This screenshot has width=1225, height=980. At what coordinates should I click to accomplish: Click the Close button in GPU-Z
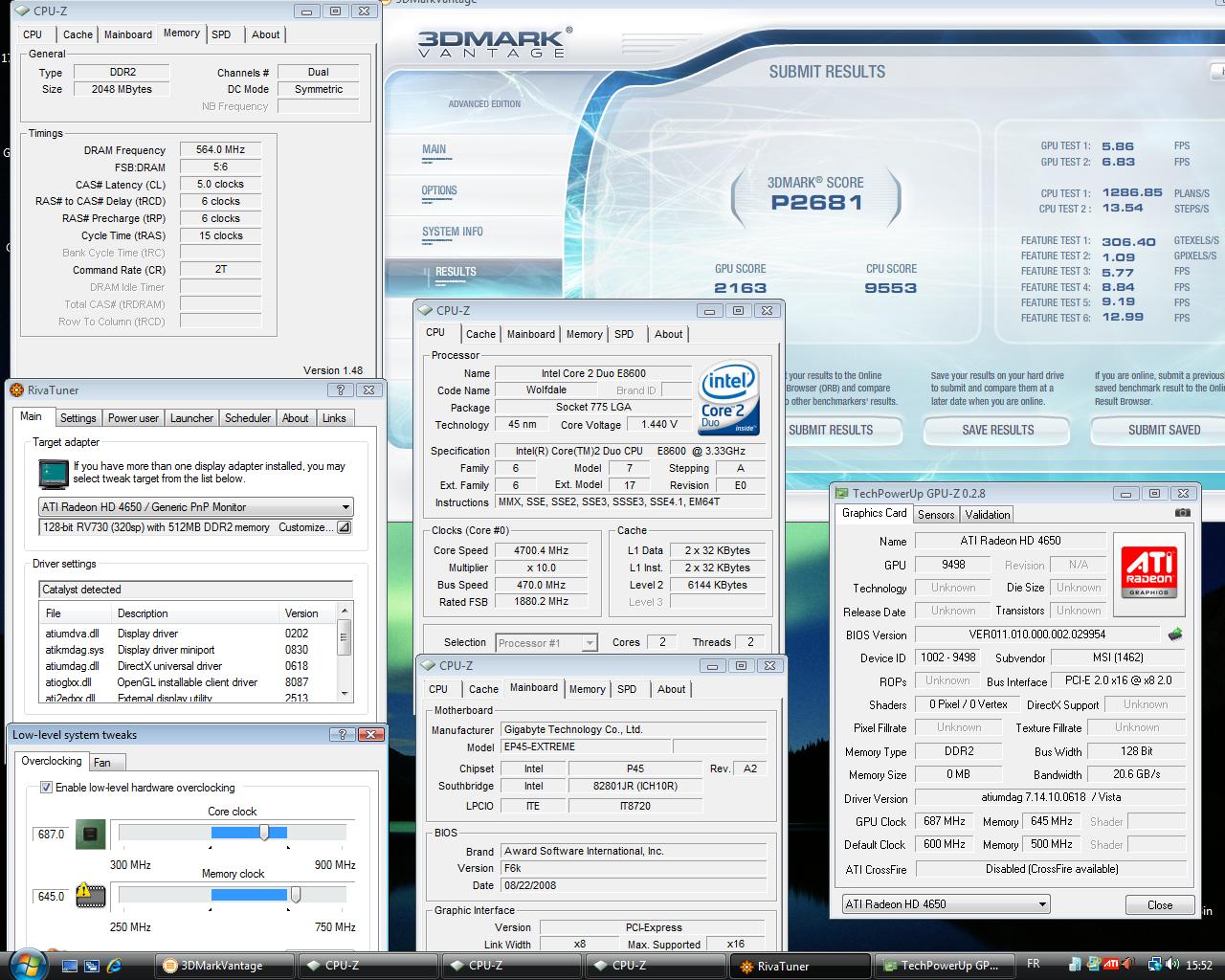1160,904
